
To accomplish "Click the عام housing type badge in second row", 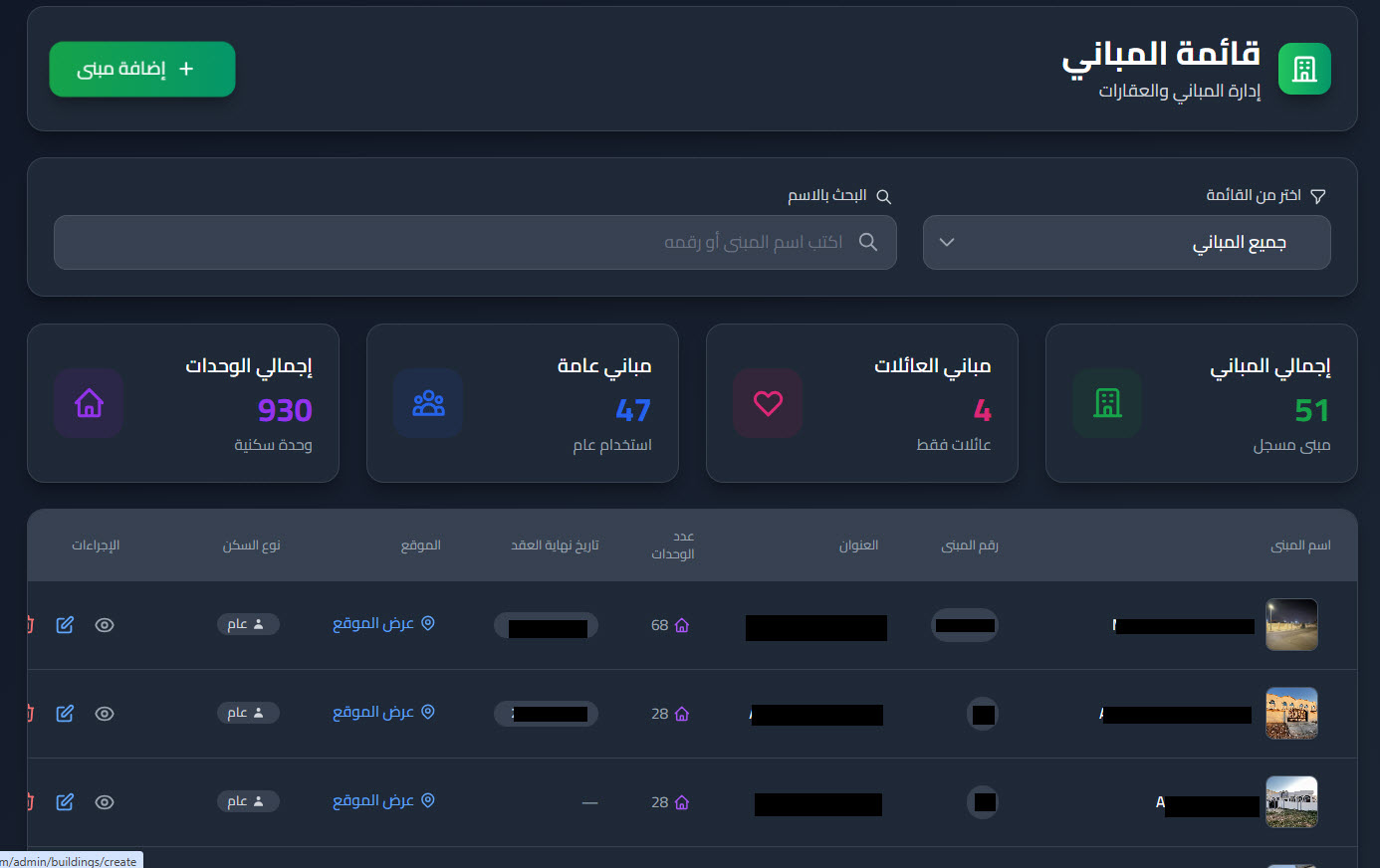I will pyautogui.click(x=248, y=713).
